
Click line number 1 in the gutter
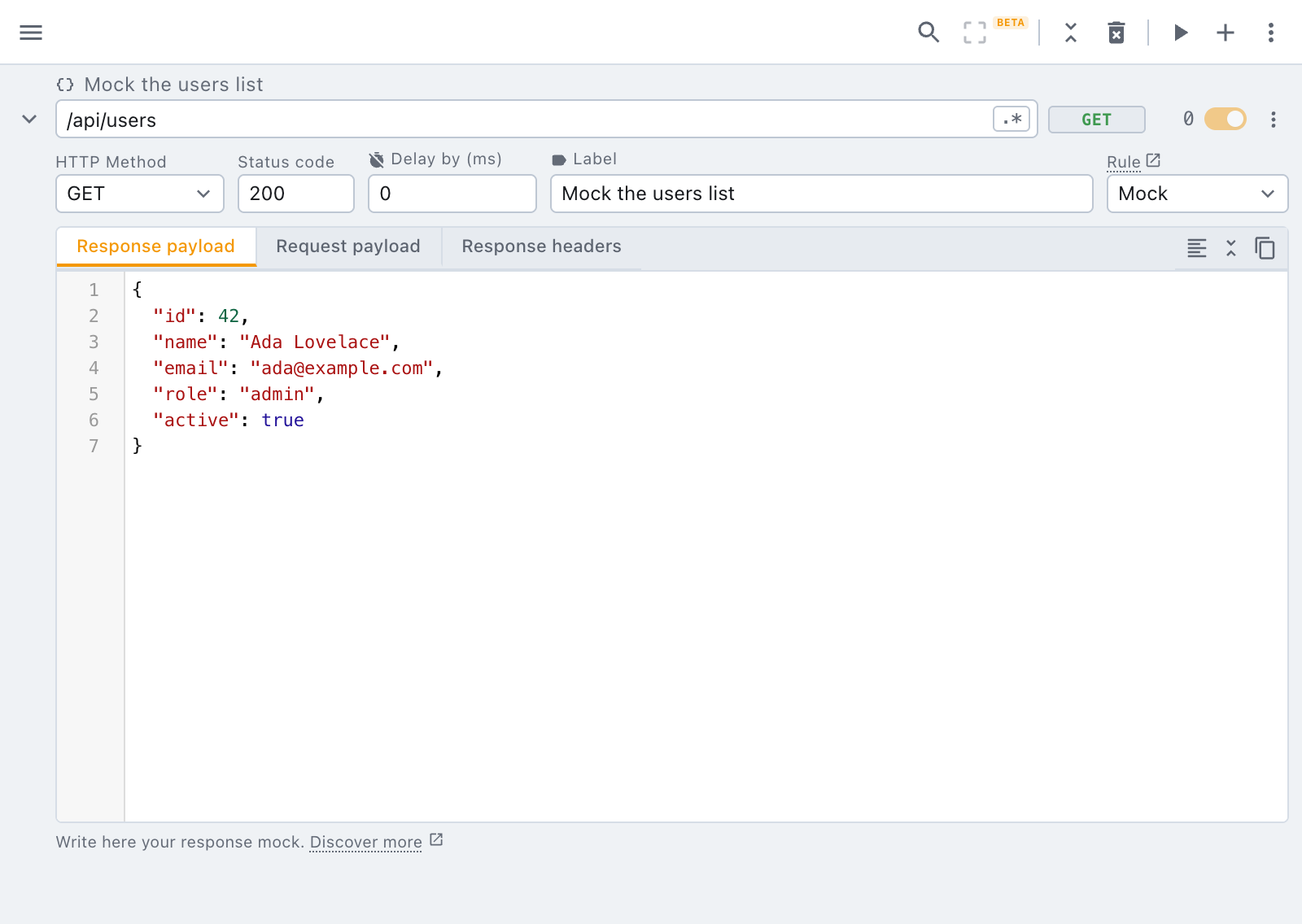point(94,290)
